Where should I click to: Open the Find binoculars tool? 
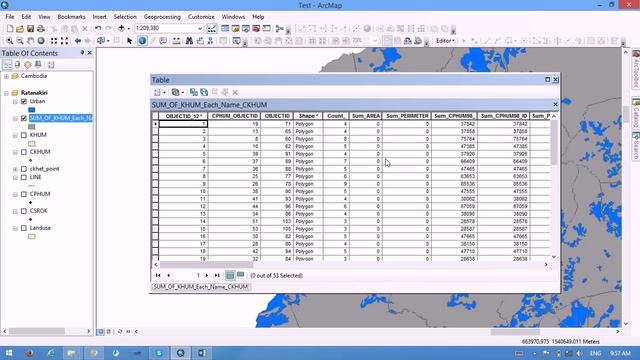pos(189,41)
